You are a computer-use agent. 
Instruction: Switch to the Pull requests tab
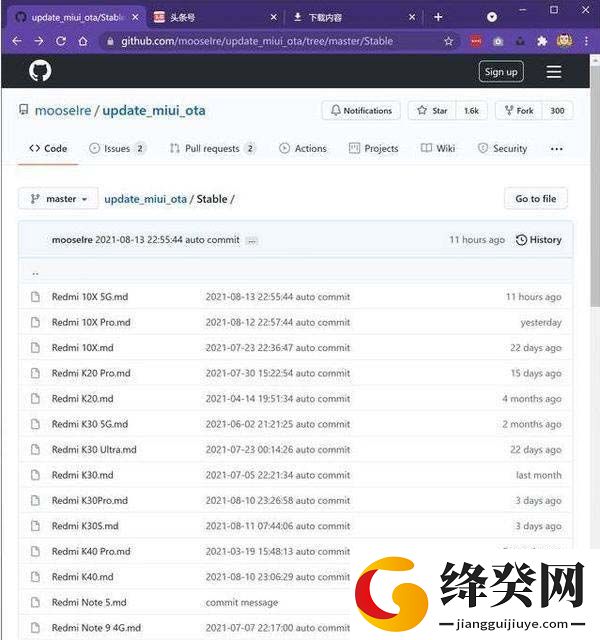point(213,149)
